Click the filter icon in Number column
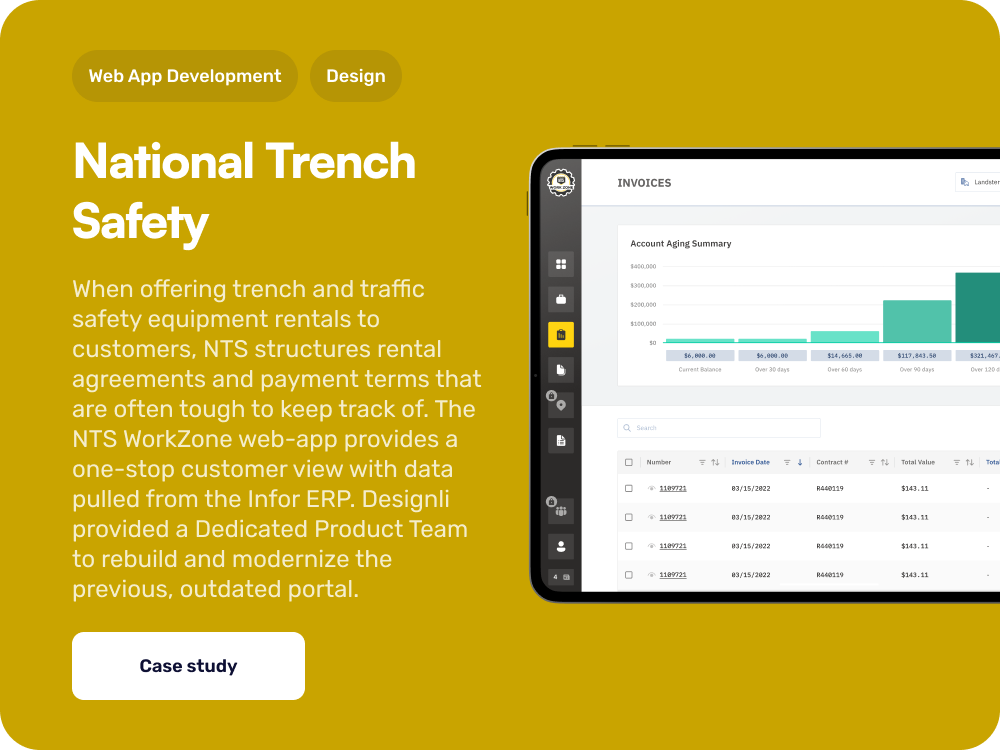Screen dimensions: 1000x750 coord(702,462)
